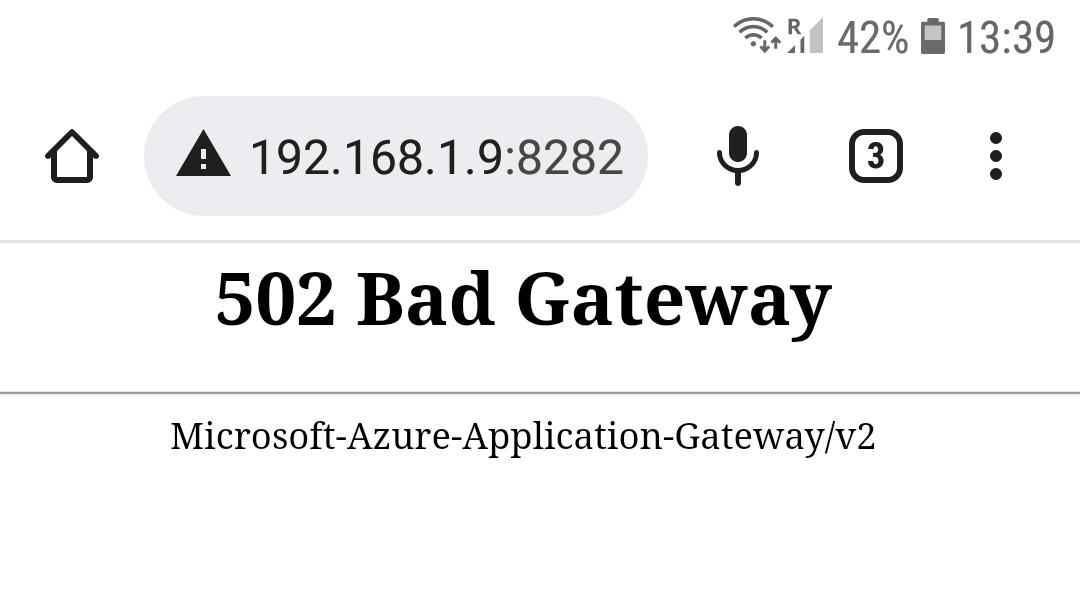Viewport: 1080px width, 606px height.
Task: Tap the Home icon in the browser toolbar
Action: coord(70,156)
